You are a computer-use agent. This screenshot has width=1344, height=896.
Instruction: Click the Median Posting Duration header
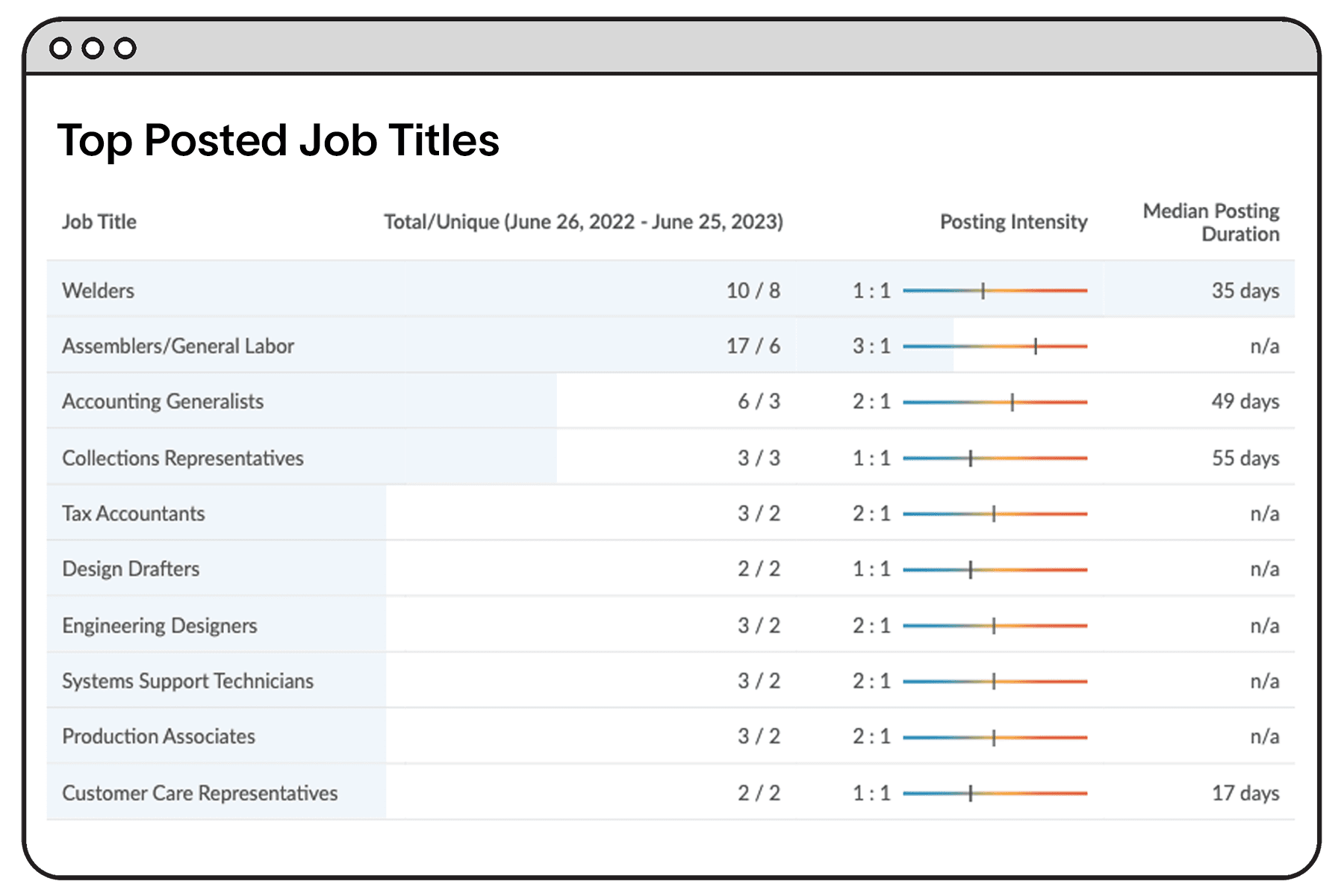pos(1211,223)
